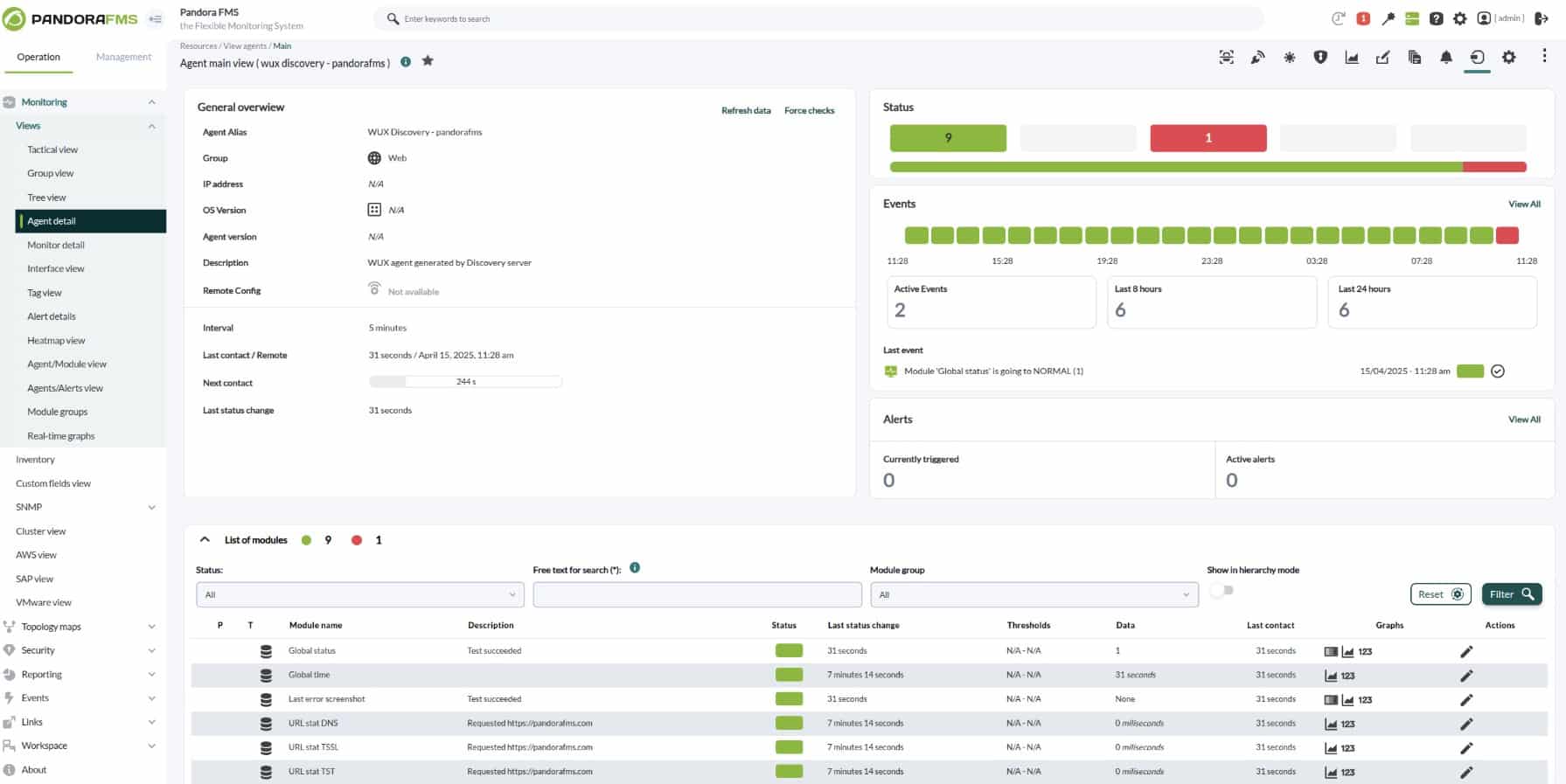Click the Filter search button
Image resolution: width=1566 pixels, height=784 pixels.
click(x=1512, y=594)
